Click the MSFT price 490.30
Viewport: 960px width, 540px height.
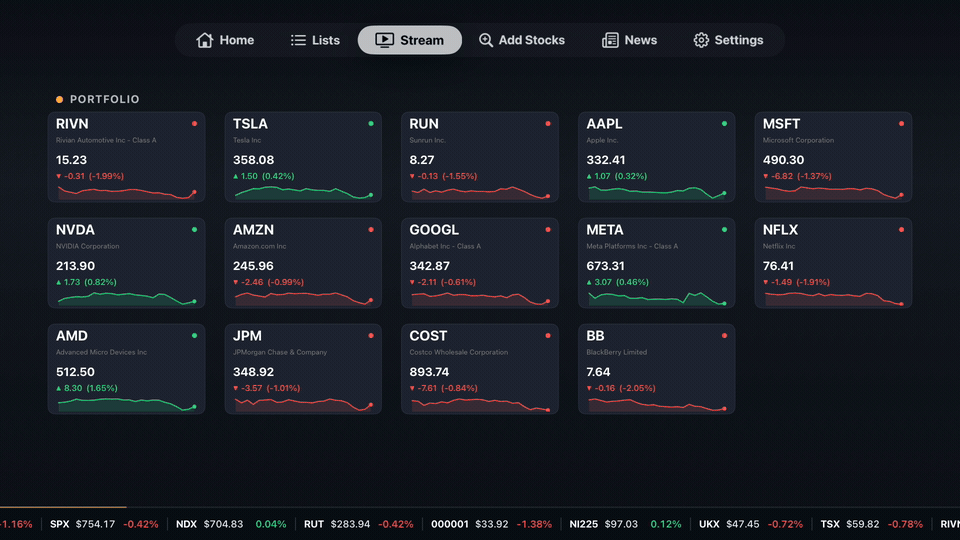pyautogui.click(x=783, y=160)
